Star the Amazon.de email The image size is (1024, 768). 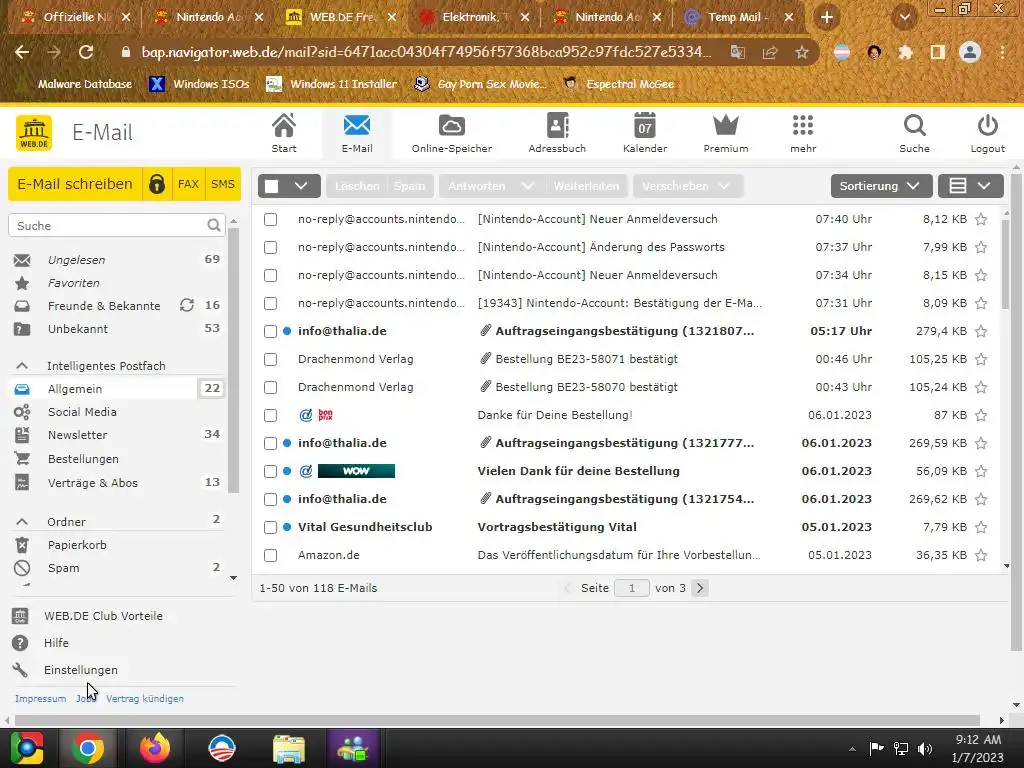pyautogui.click(x=981, y=555)
